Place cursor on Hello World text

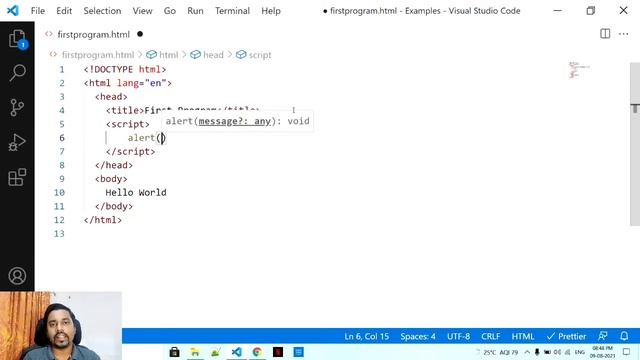tap(136, 193)
